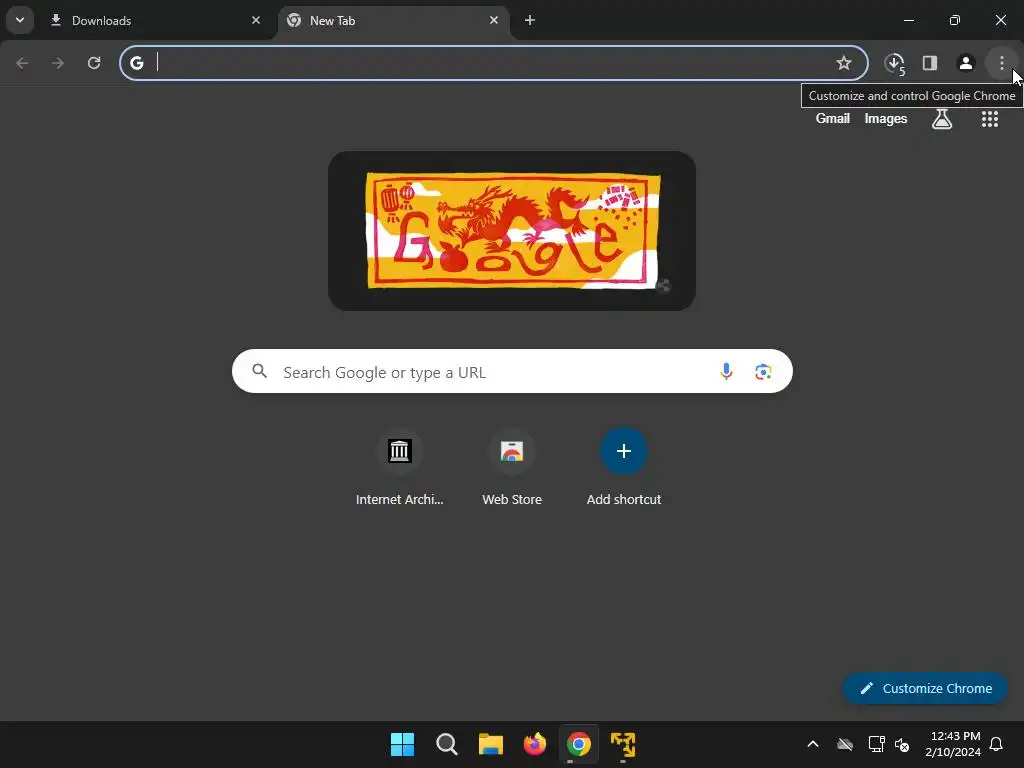1024x768 pixels.
Task: Select the New Tab tab
Action: [x=394, y=20]
